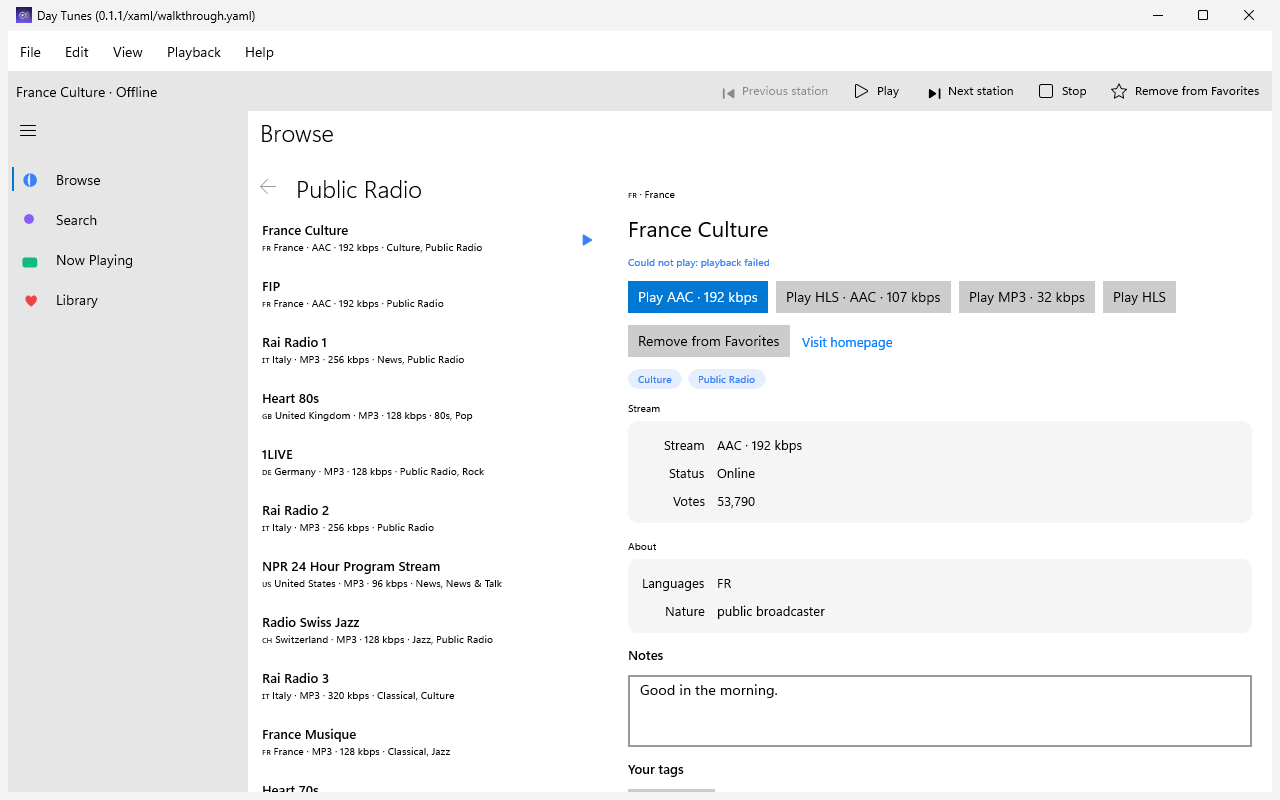The height and width of the screenshot is (800, 1280).
Task: Click the Previous station toolbar button
Action: pos(775,91)
